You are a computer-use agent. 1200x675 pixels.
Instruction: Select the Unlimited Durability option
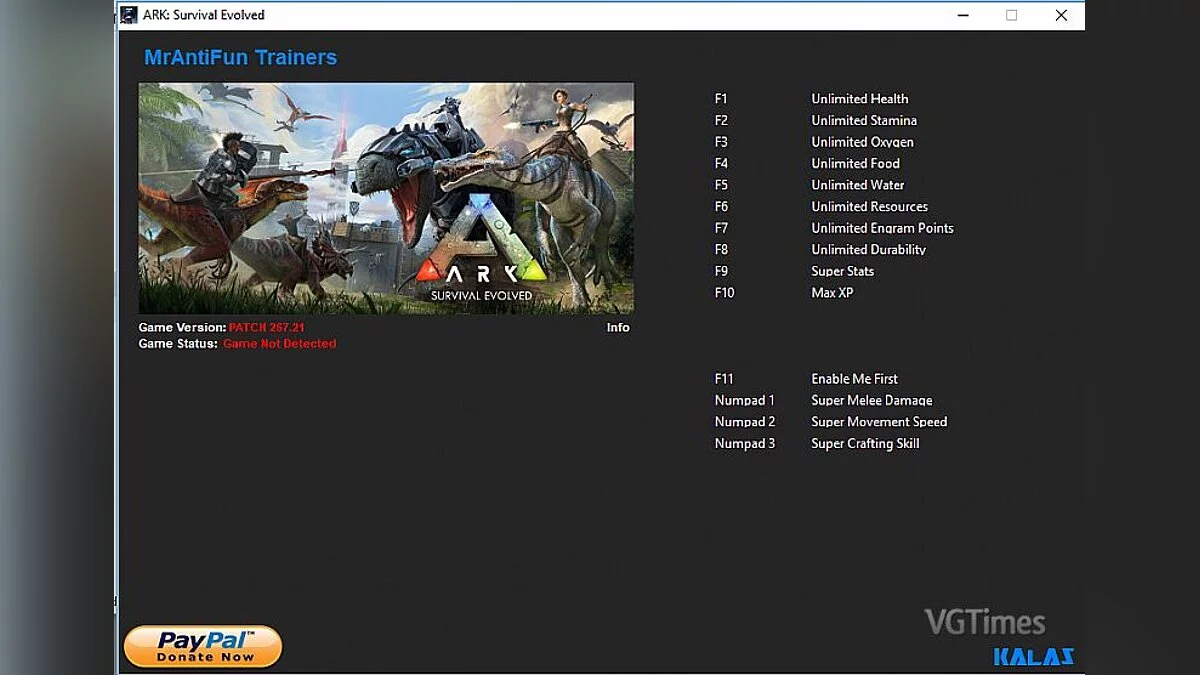[x=868, y=249]
